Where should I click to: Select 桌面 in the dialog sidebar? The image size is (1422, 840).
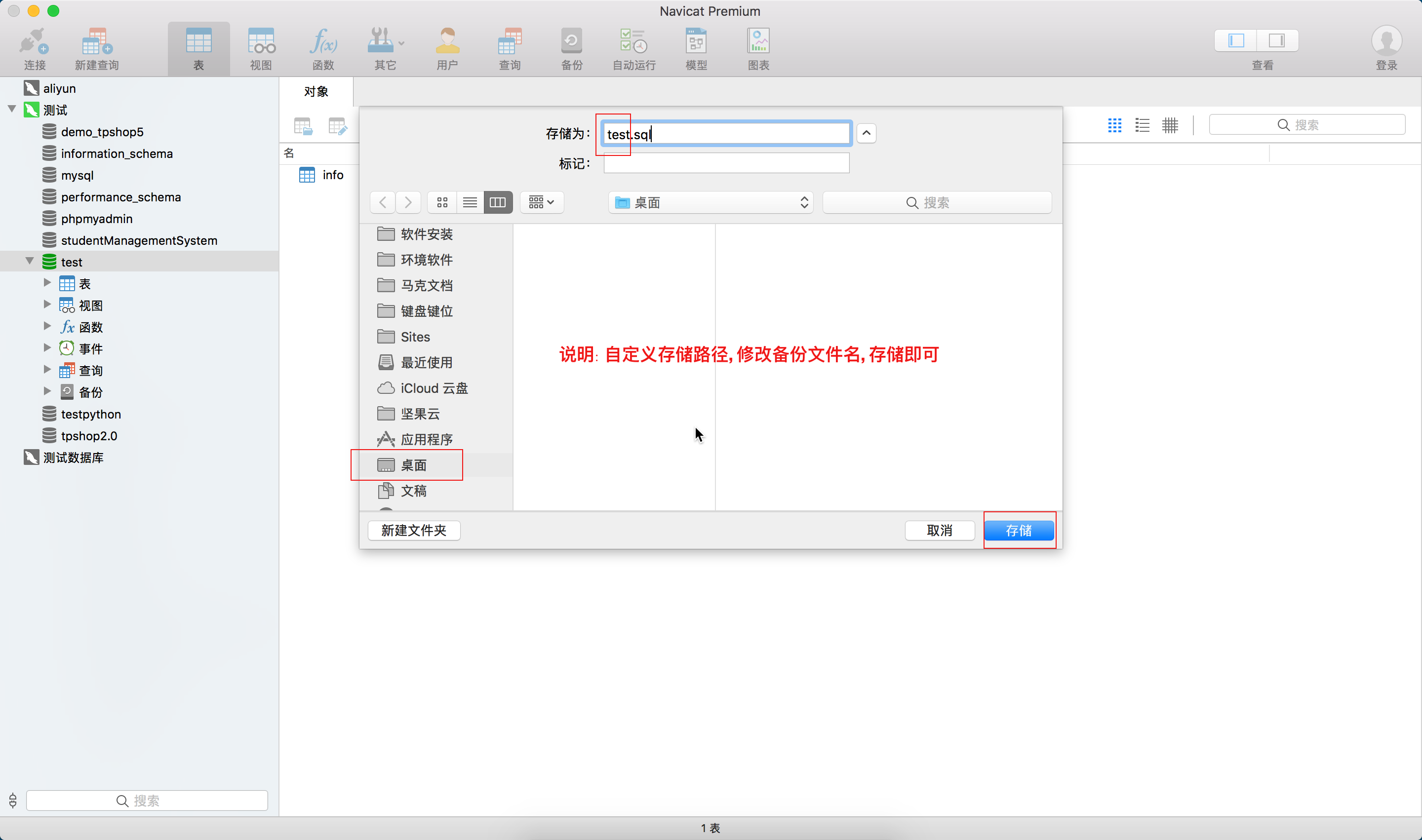coord(413,465)
